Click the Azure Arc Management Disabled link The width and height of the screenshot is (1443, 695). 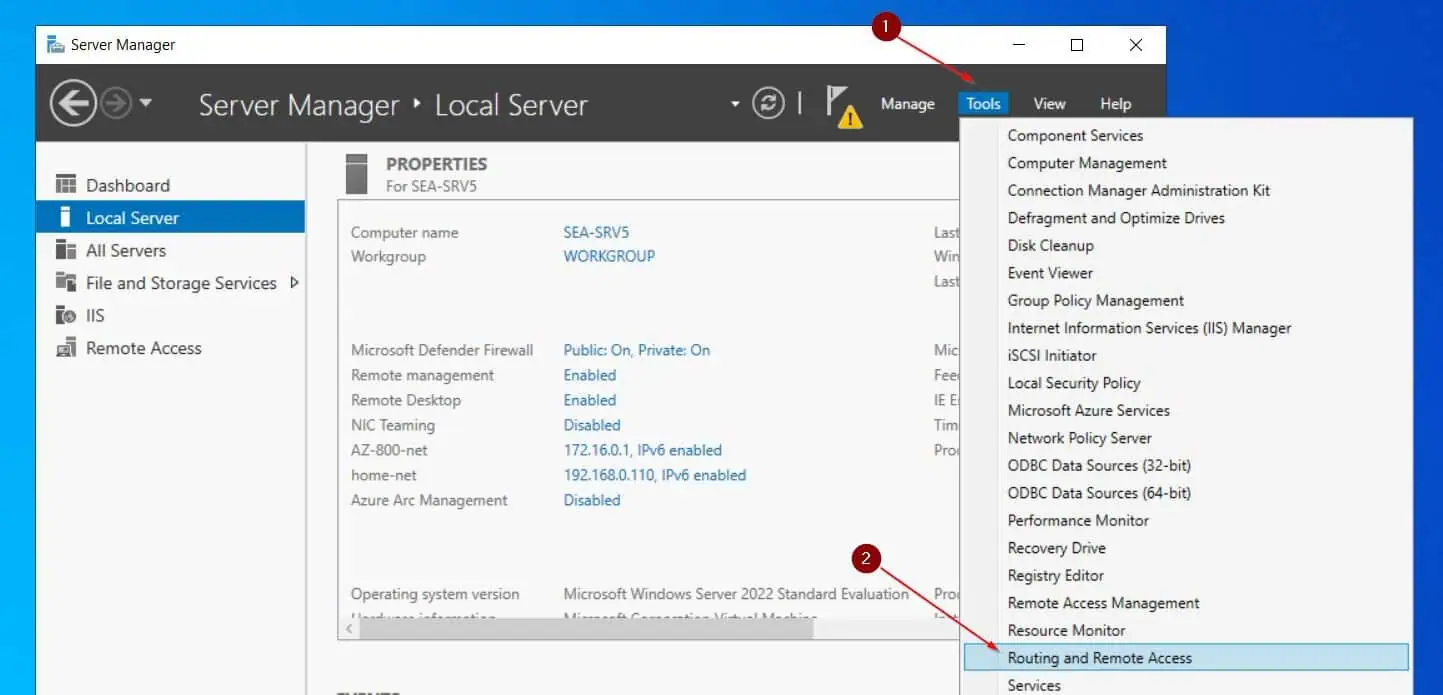(592, 500)
